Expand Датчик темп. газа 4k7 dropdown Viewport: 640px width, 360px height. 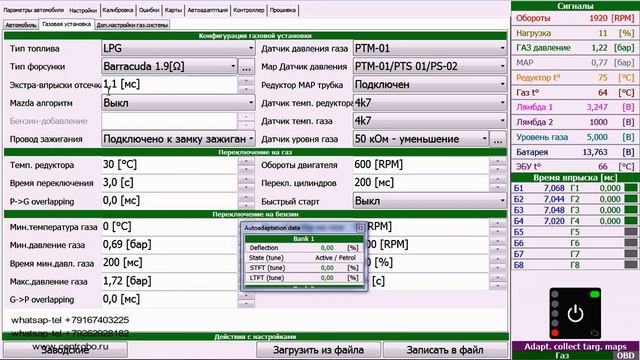(x=430, y=121)
